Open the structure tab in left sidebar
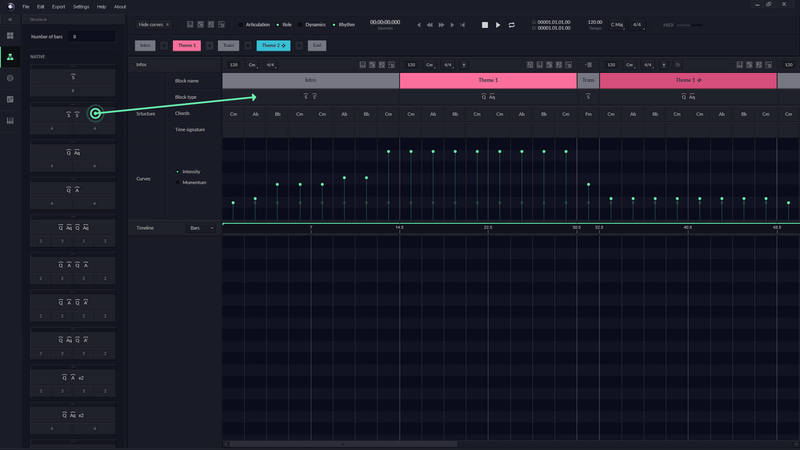The width and height of the screenshot is (800, 450). 10,57
